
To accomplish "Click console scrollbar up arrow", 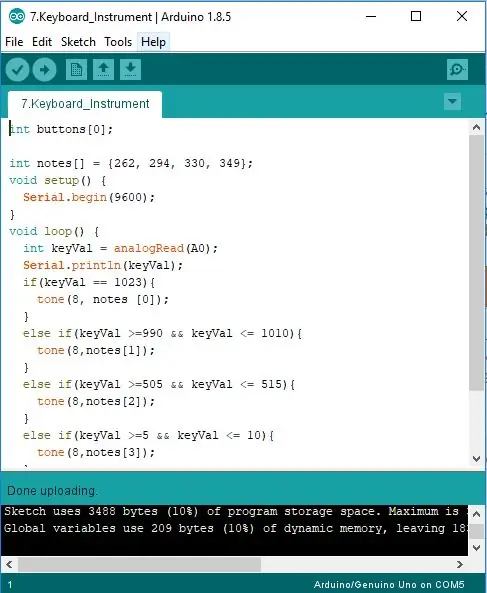I will 476,514.
